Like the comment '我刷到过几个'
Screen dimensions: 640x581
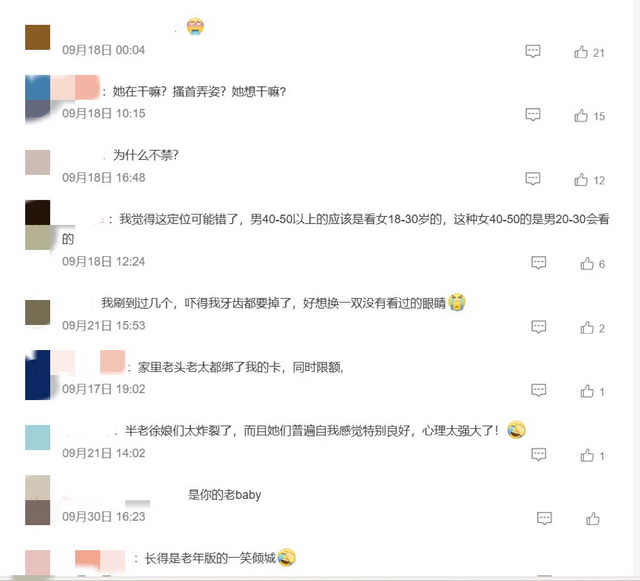(x=587, y=327)
